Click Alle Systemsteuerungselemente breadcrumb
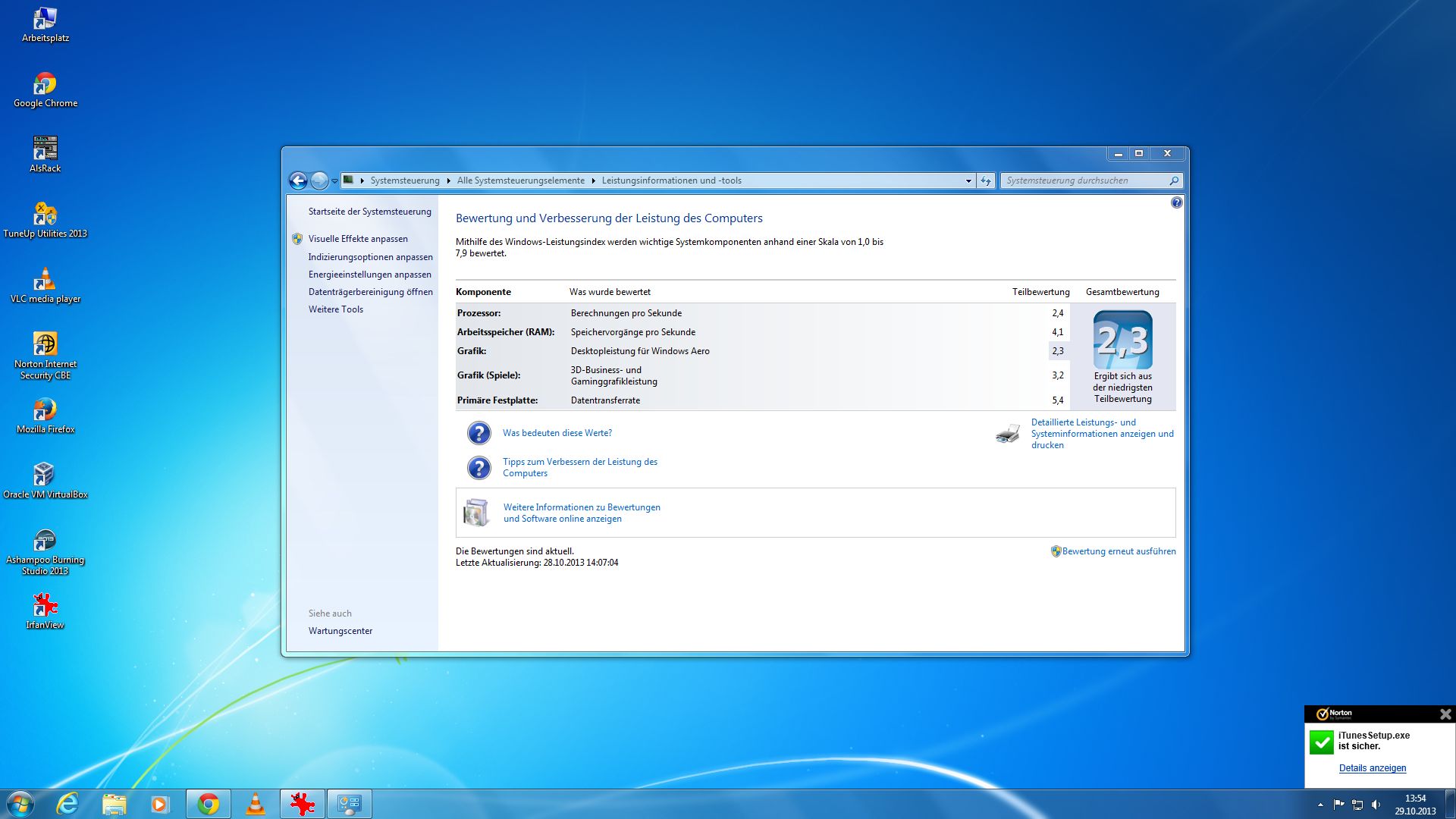The width and height of the screenshot is (1456, 819). (520, 180)
